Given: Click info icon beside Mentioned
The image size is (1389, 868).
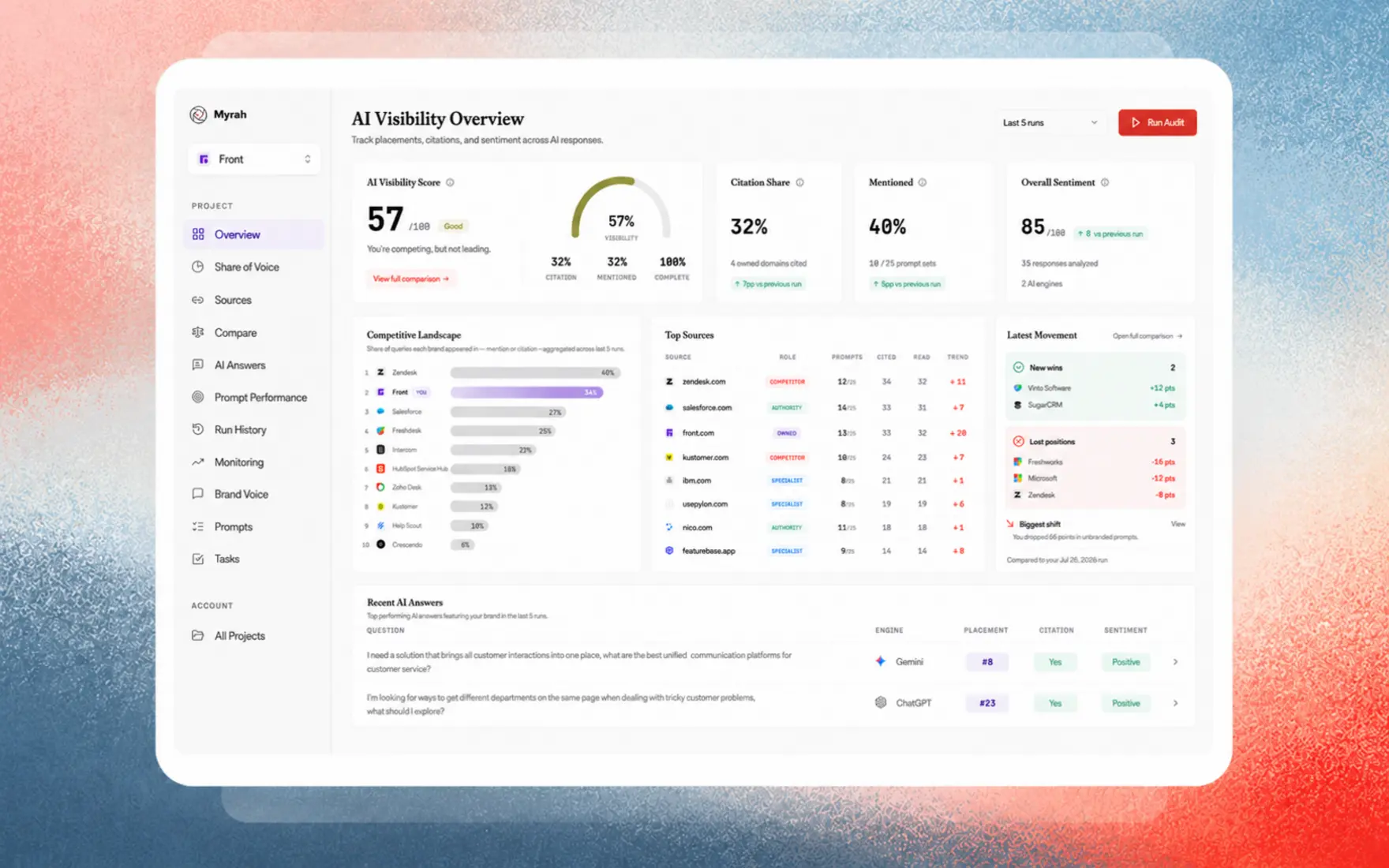Looking at the screenshot, I should tap(922, 182).
